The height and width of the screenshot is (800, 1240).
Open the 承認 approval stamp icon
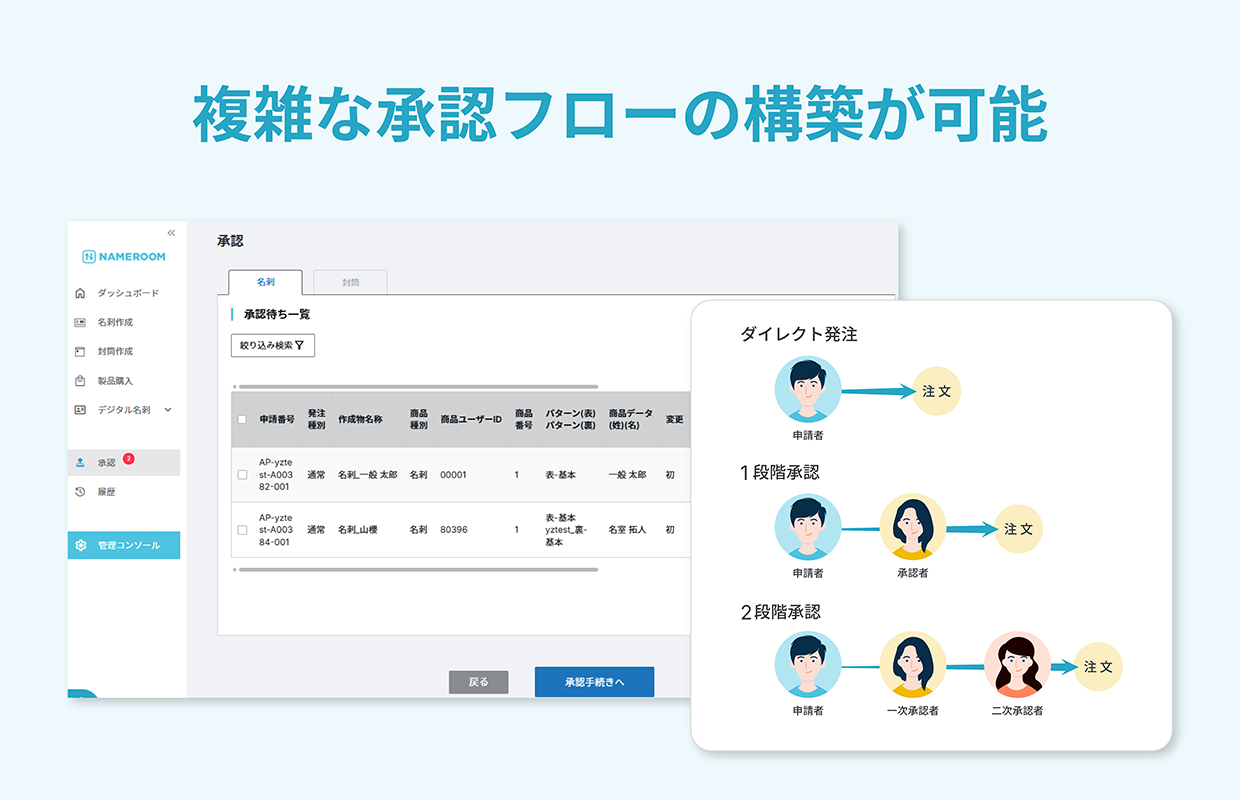(80, 461)
